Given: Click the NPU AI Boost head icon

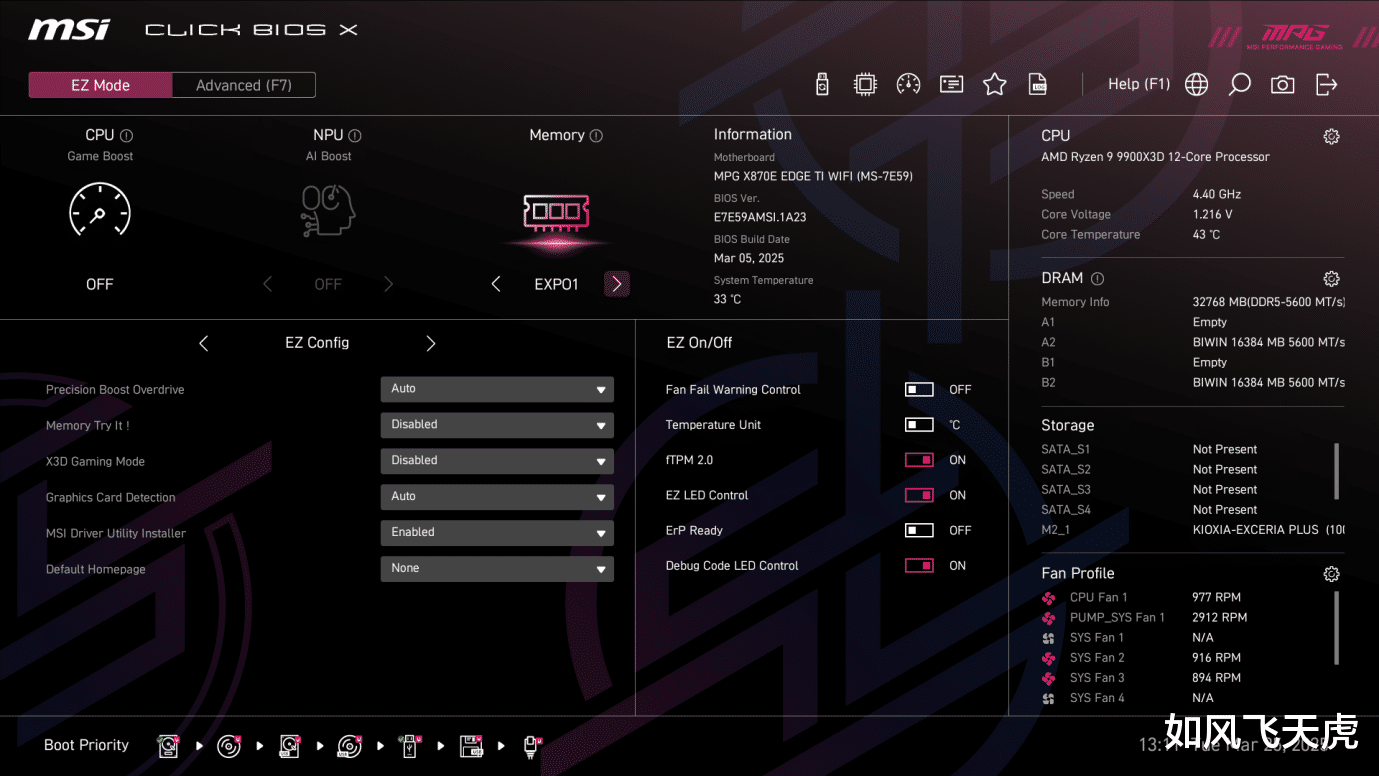Looking at the screenshot, I should (x=328, y=211).
